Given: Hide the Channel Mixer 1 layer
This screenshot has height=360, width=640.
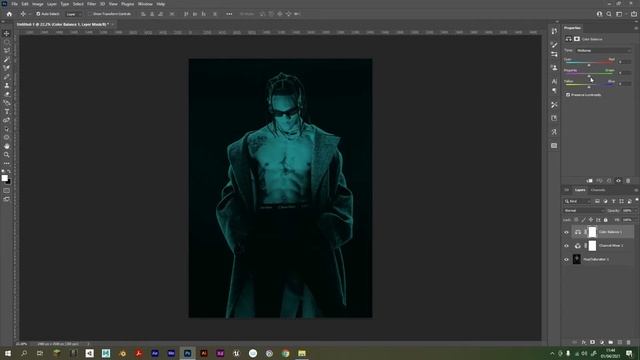Looking at the screenshot, I should tap(566, 246).
